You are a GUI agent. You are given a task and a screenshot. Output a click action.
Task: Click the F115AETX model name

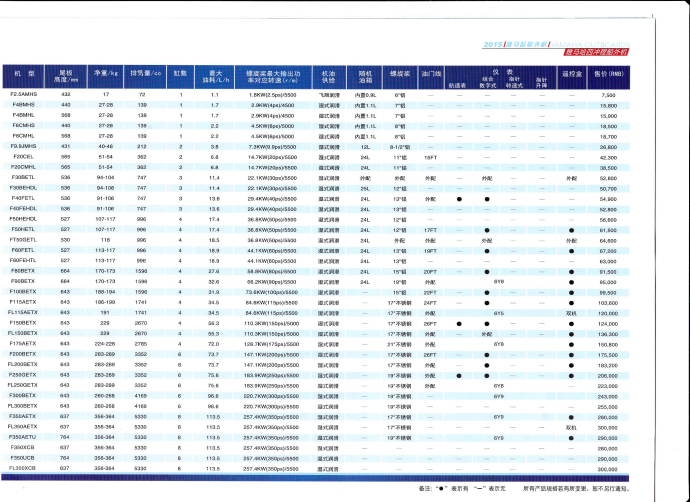tap(24, 301)
